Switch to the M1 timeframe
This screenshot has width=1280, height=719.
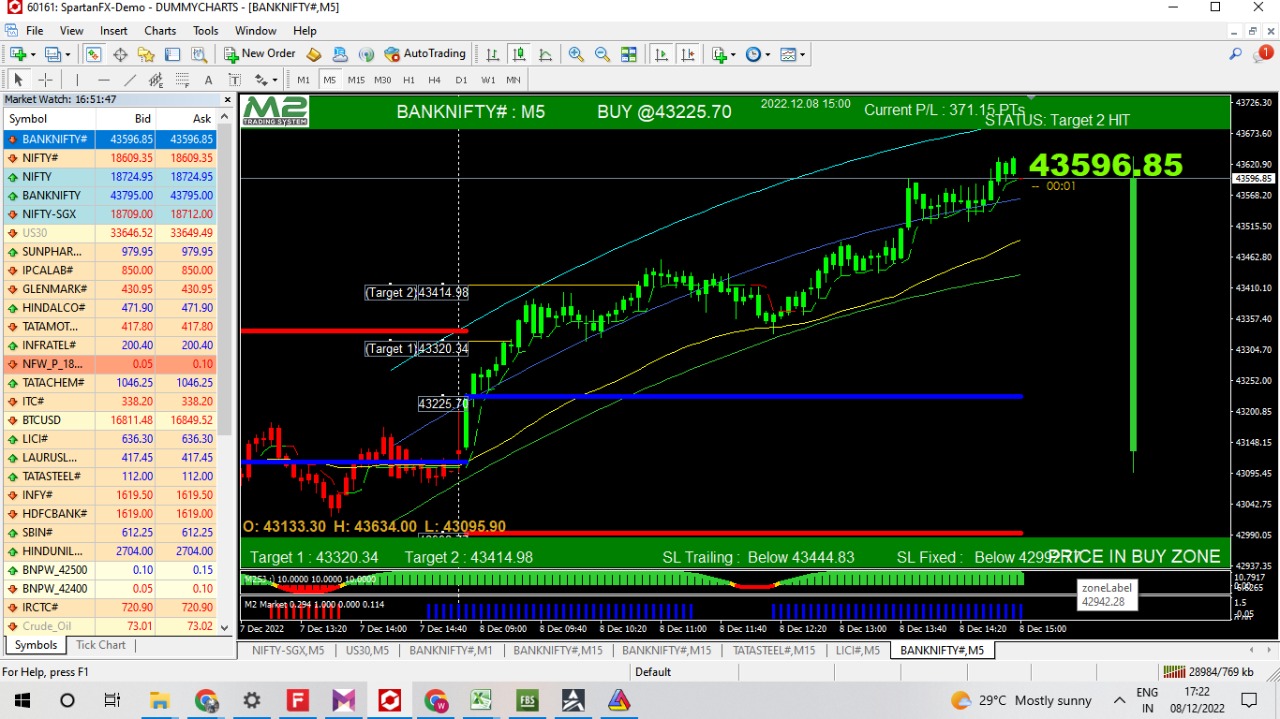coord(303,80)
